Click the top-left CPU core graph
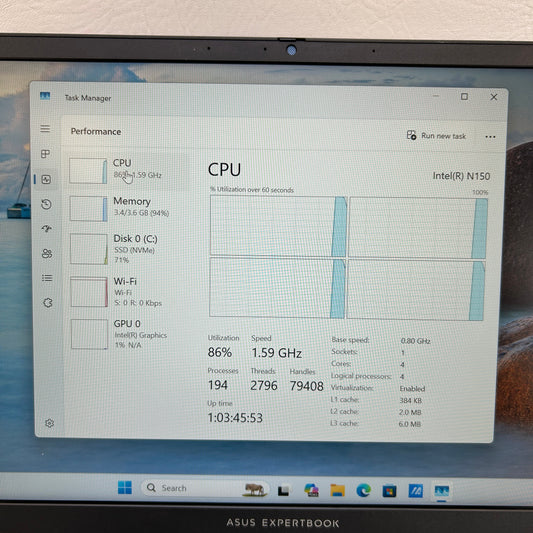This screenshot has width=533, height=533. (x=278, y=226)
